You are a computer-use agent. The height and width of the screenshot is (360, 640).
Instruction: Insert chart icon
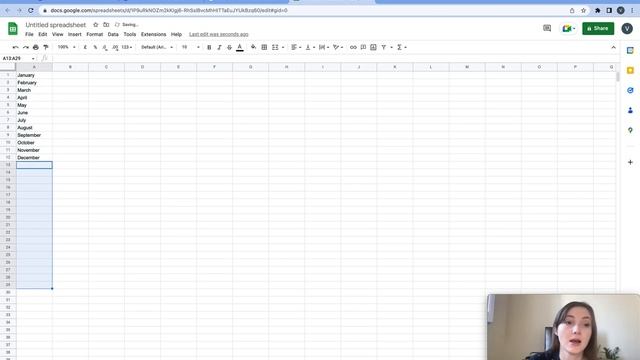click(373, 47)
